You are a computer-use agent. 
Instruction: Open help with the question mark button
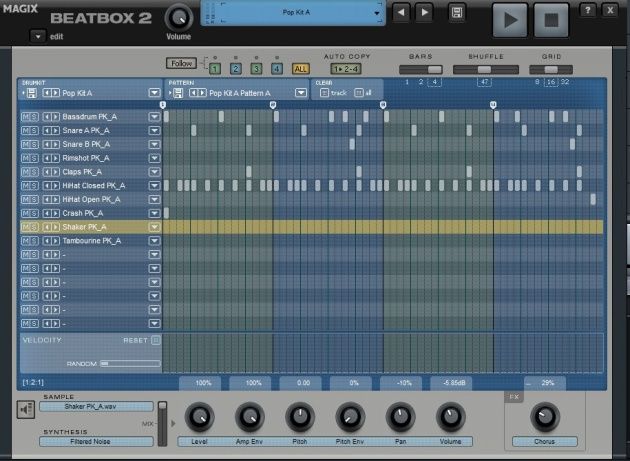[587, 10]
